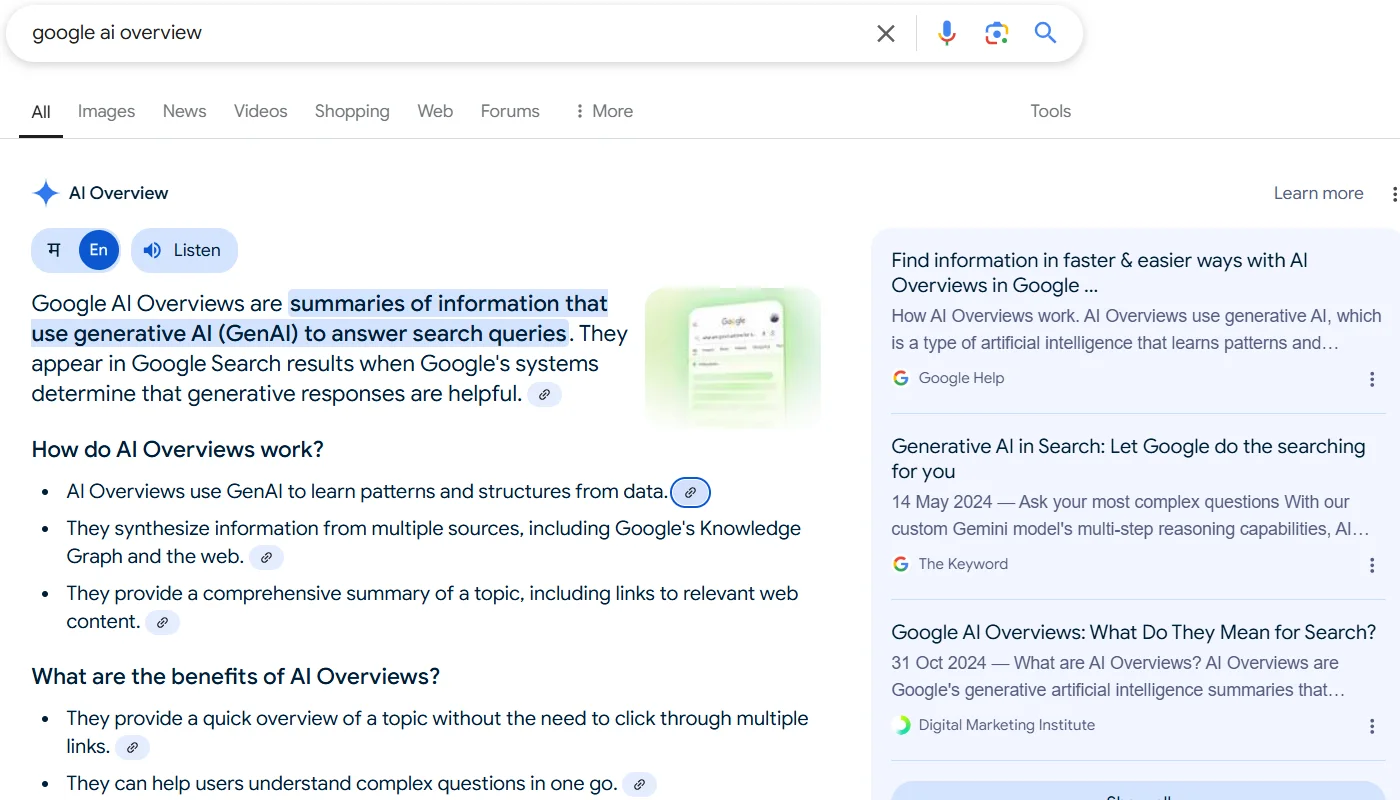Image resolution: width=1400 pixels, height=800 pixels.
Task: Open the link icon after 'structures from data'
Action: coord(690,493)
